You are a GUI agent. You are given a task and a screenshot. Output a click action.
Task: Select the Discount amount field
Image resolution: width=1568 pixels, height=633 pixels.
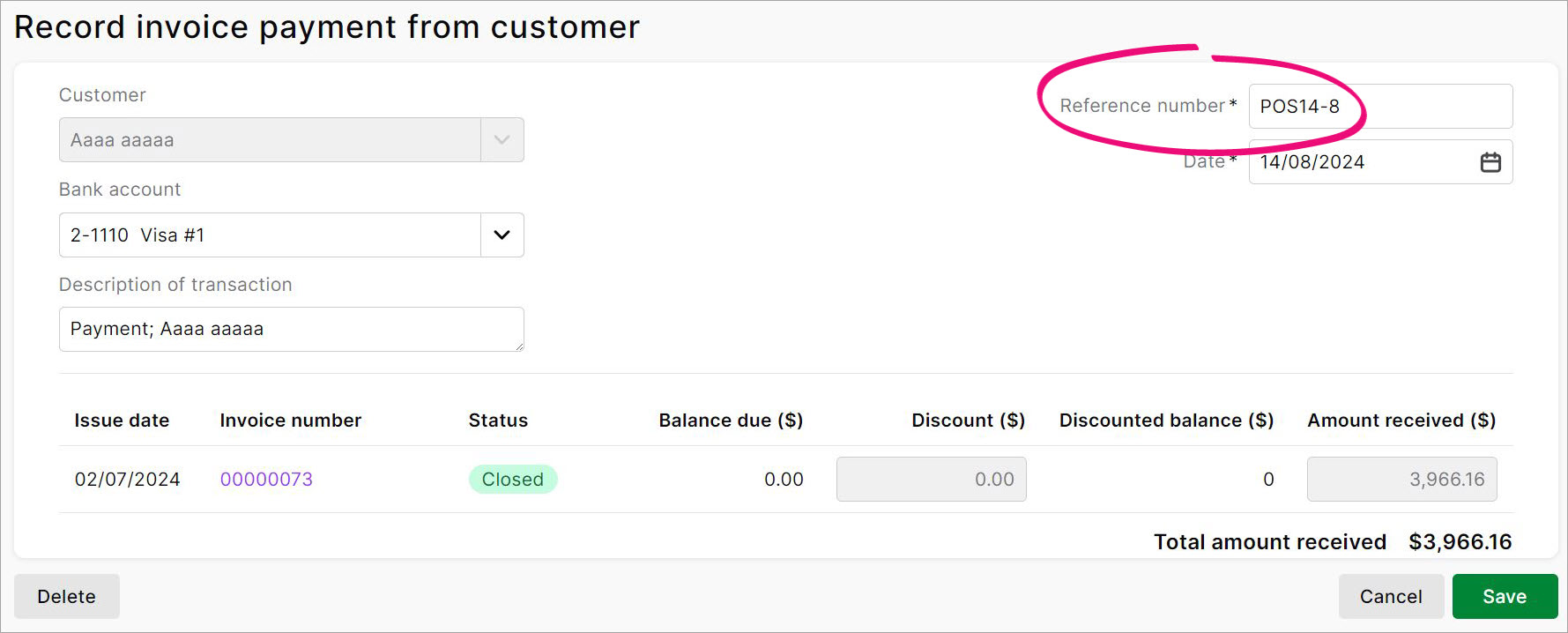(931, 479)
